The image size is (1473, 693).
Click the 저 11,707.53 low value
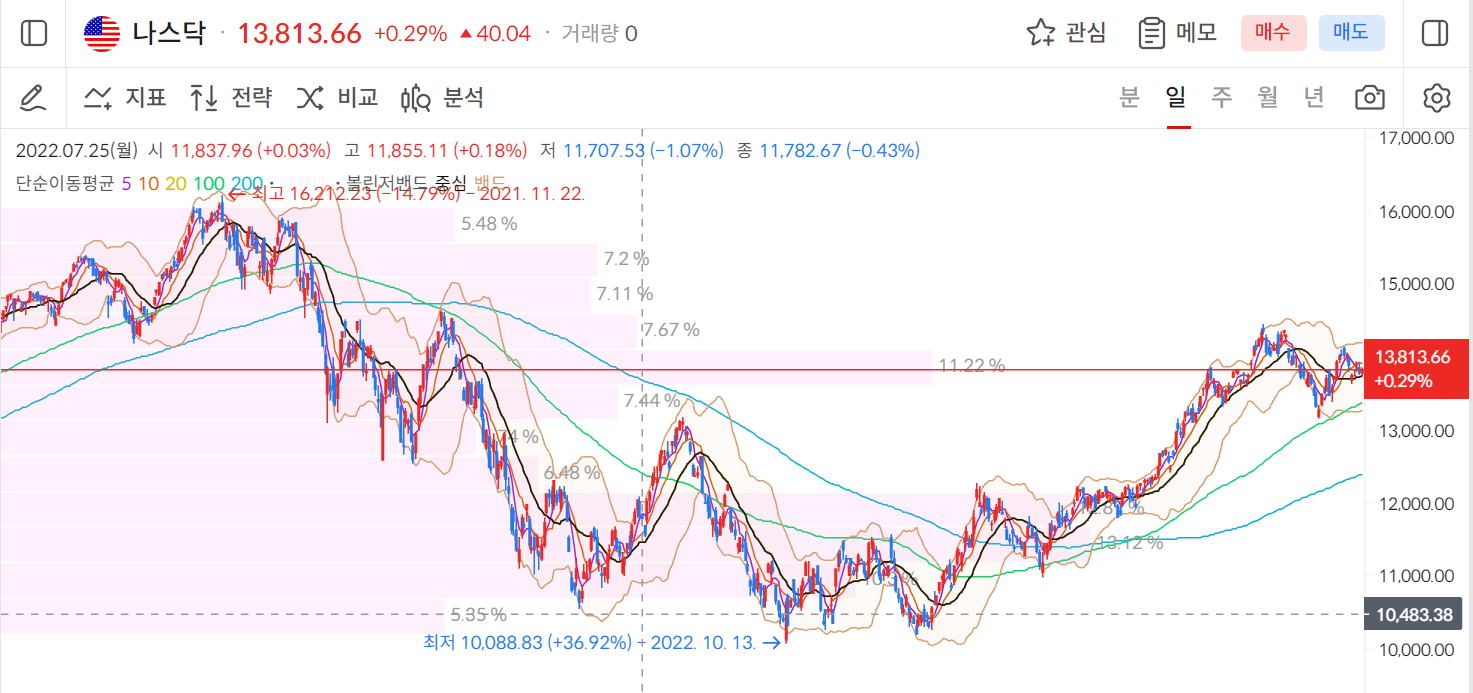[631, 151]
